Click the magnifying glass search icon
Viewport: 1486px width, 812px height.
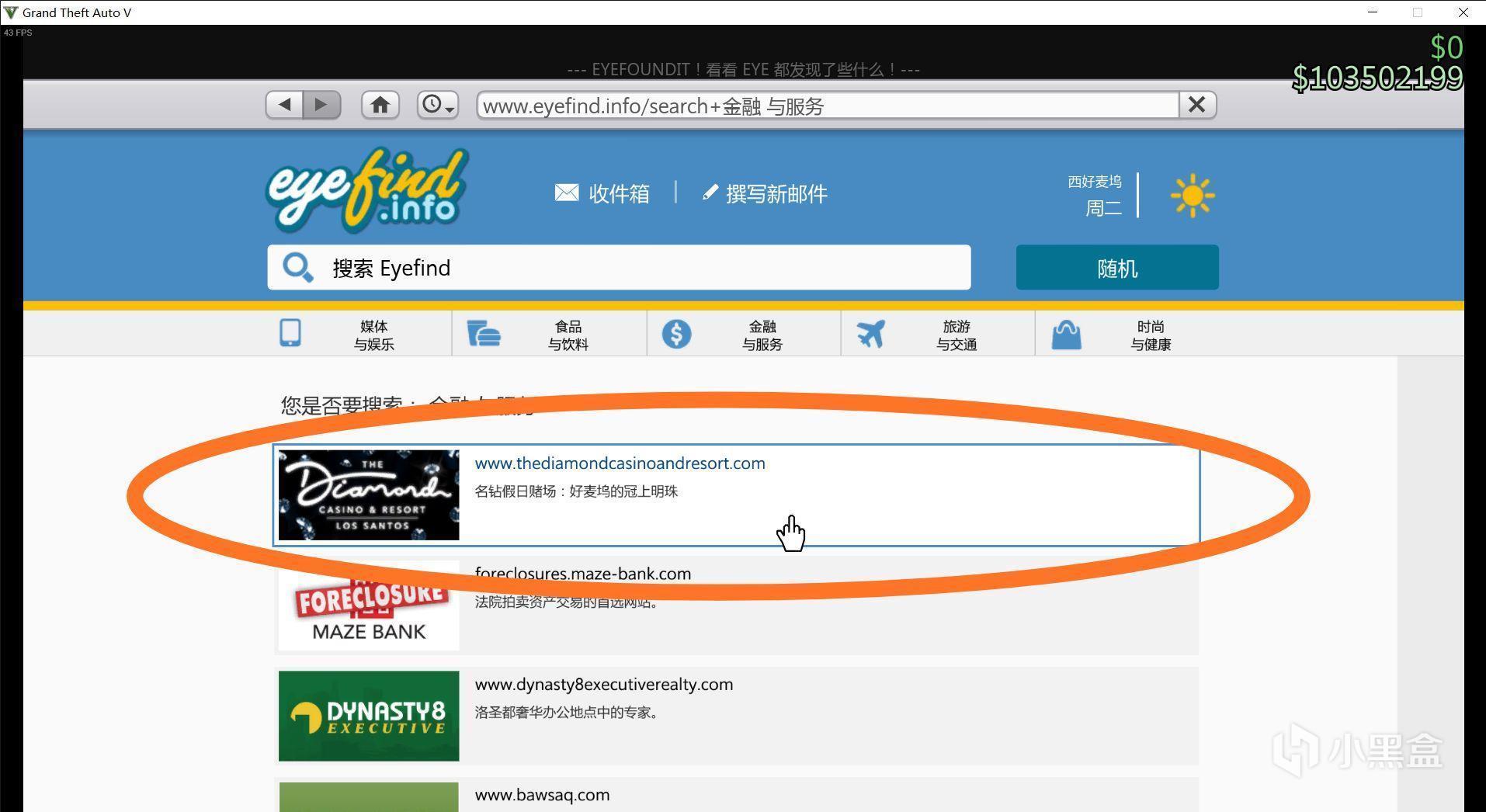coord(297,268)
